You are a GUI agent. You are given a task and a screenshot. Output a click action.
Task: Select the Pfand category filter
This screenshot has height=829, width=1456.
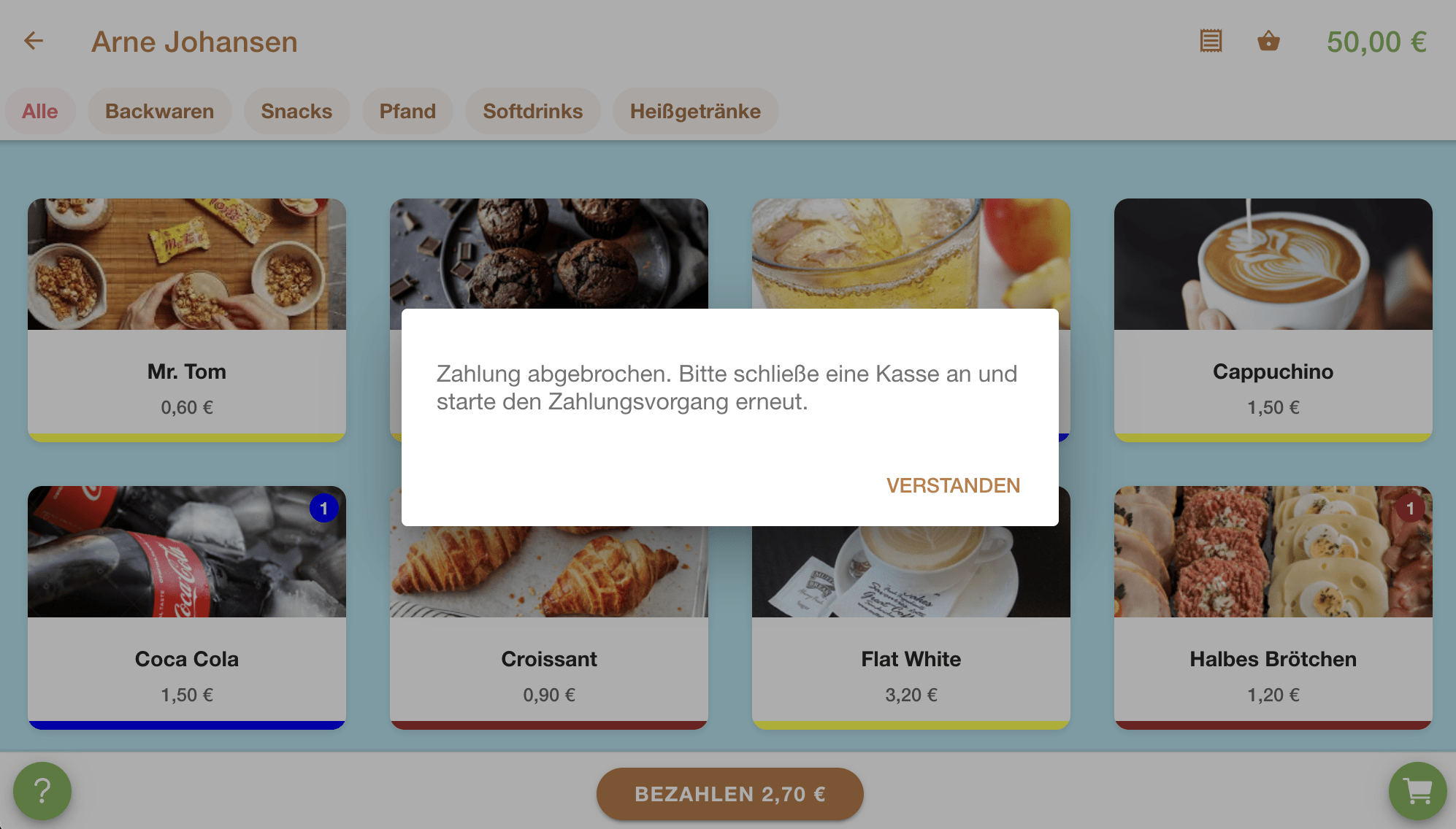[x=407, y=111]
